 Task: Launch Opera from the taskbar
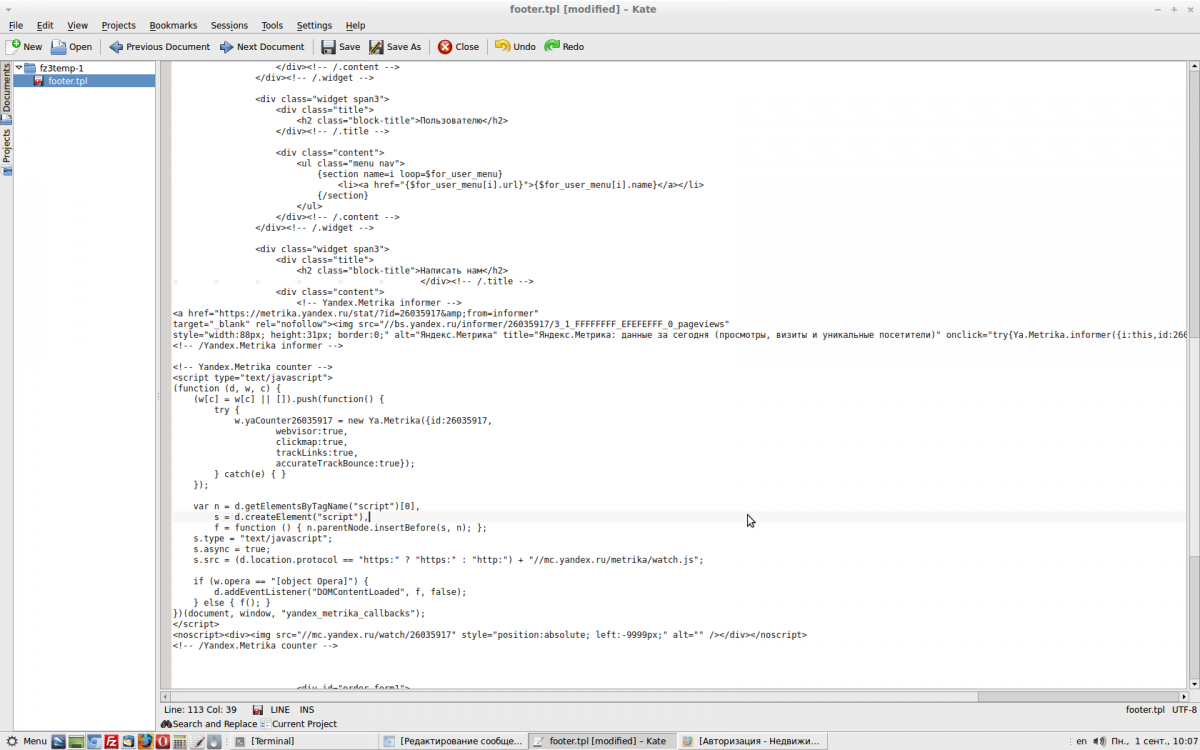coord(162,741)
